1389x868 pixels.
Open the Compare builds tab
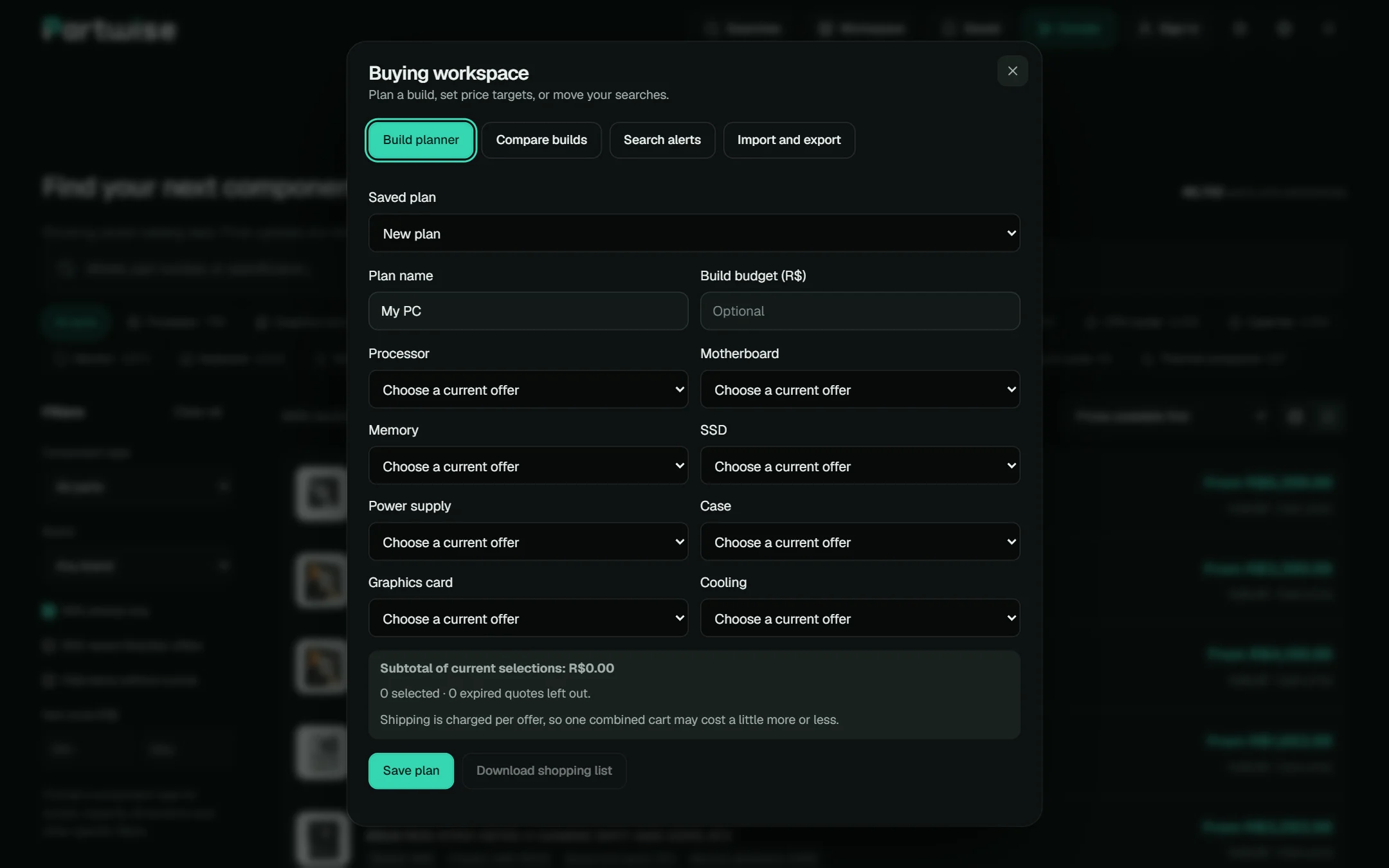pos(541,140)
